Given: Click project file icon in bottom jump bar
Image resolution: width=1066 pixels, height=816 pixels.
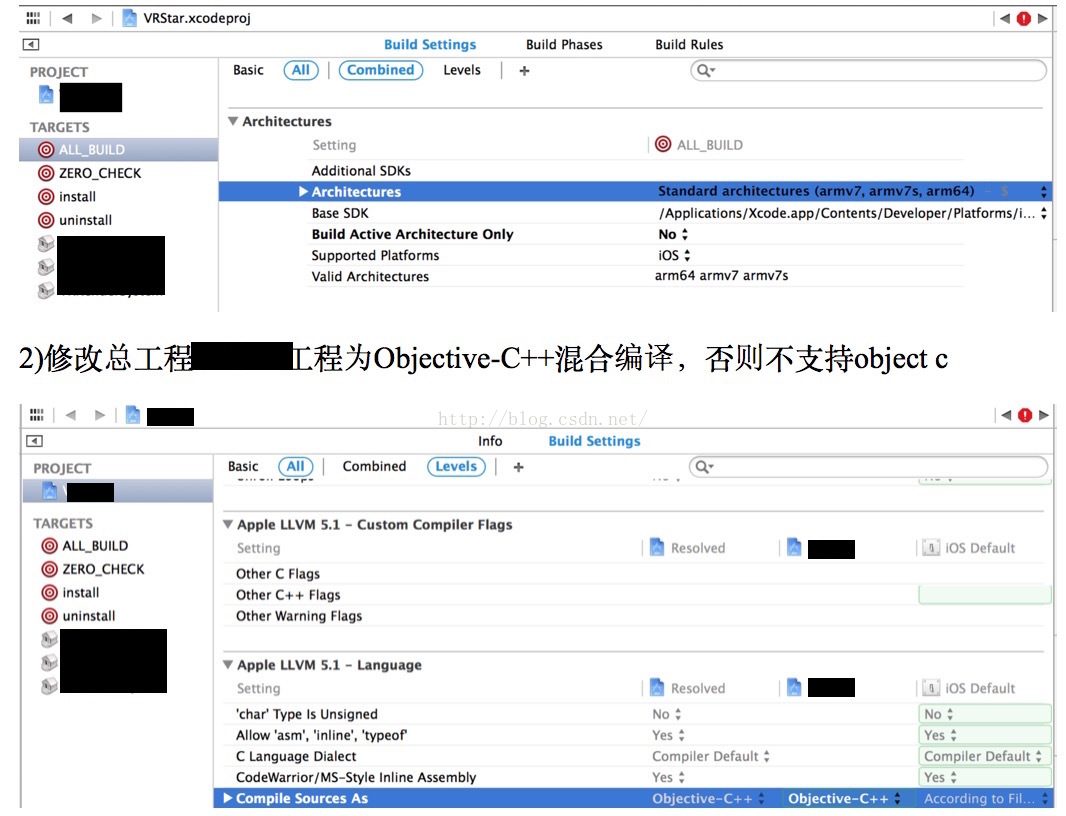Looking at the screenshot, I should click(133, 415).
